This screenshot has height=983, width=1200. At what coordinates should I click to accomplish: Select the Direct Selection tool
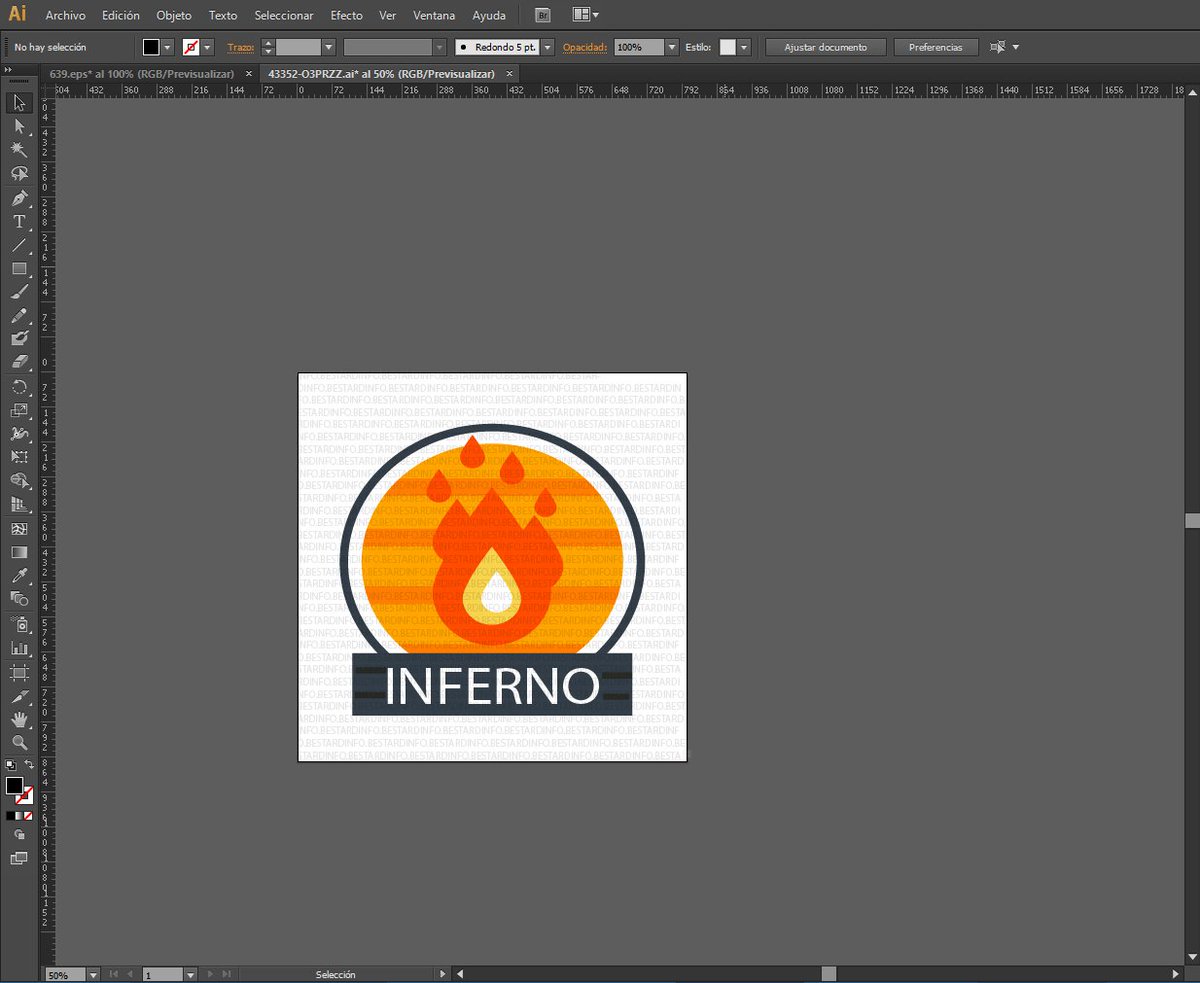pos(18,126)
